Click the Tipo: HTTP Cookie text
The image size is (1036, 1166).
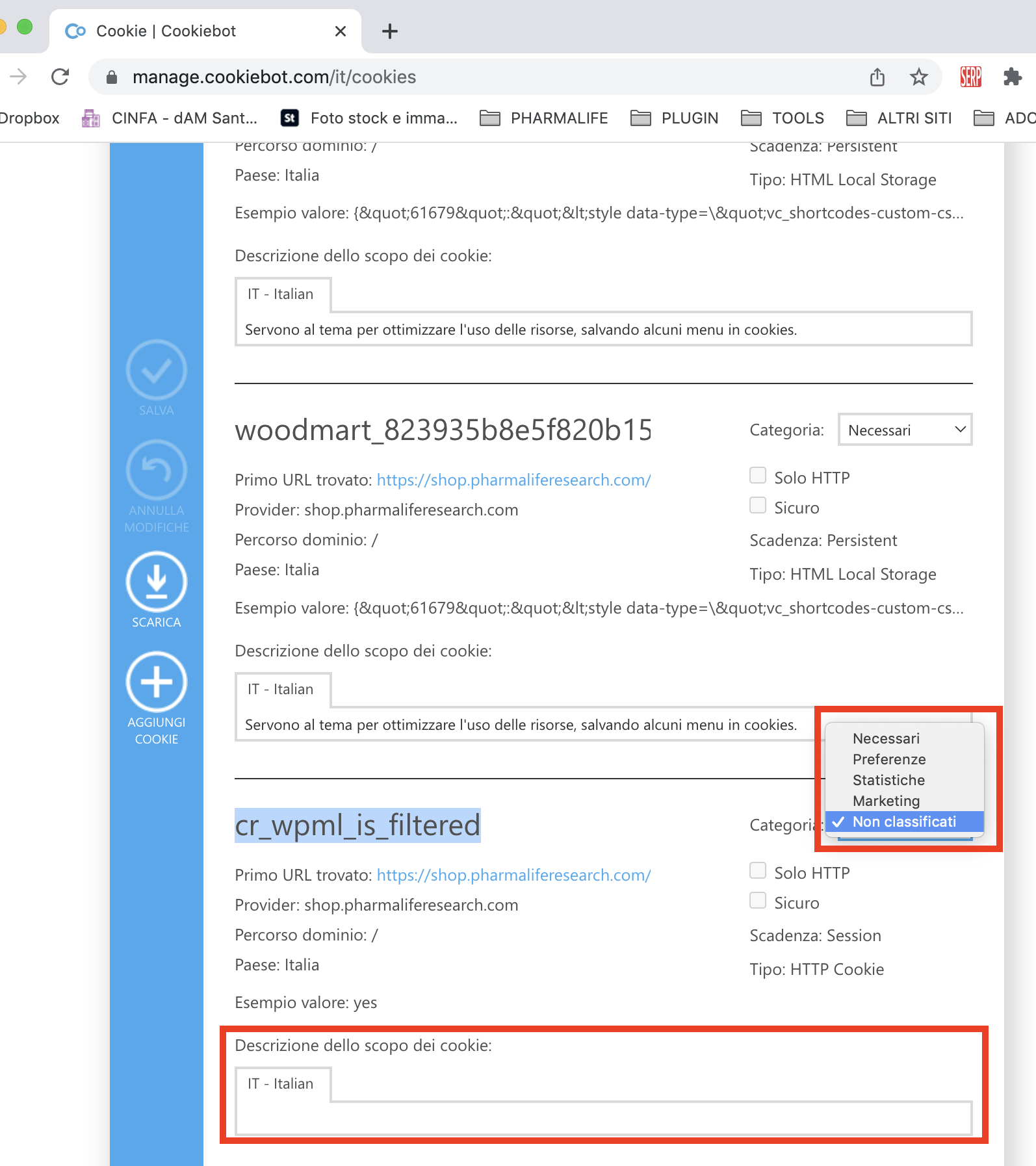pos(816,969)
